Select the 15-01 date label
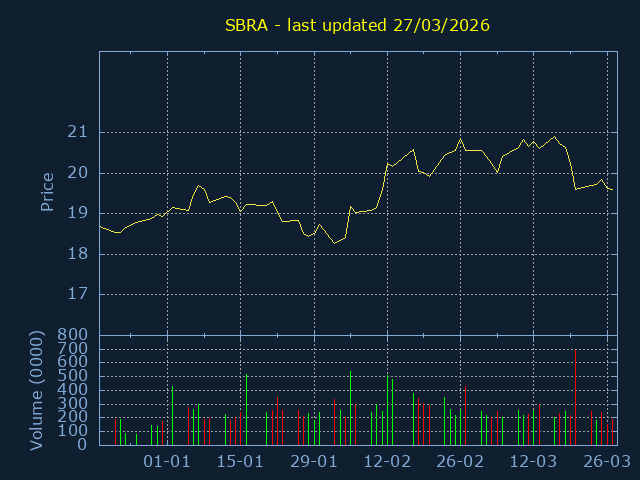The height and width of the screenshot is (480, 640). [240, 462]
